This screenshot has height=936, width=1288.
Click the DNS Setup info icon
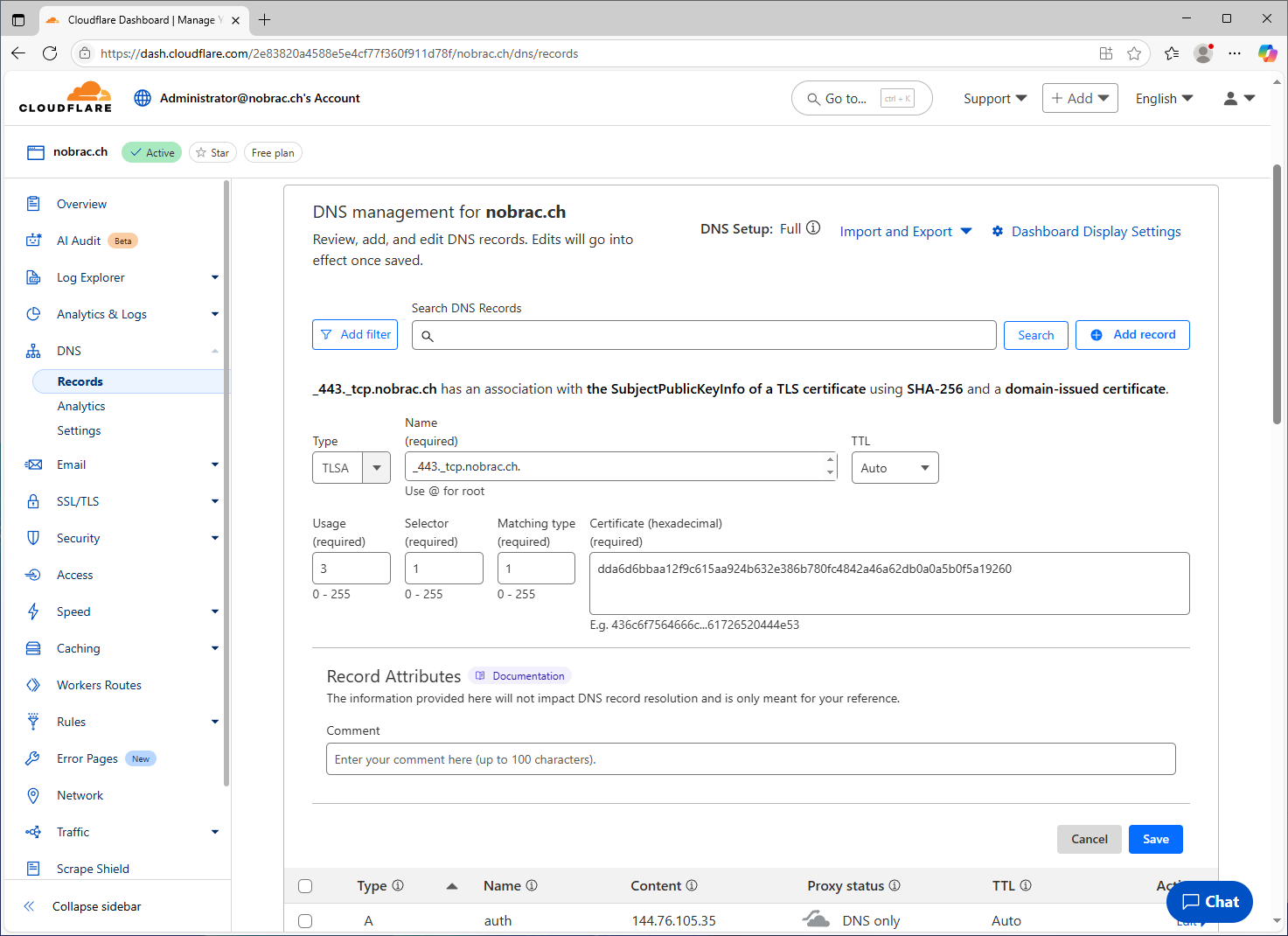coord(813,228)
